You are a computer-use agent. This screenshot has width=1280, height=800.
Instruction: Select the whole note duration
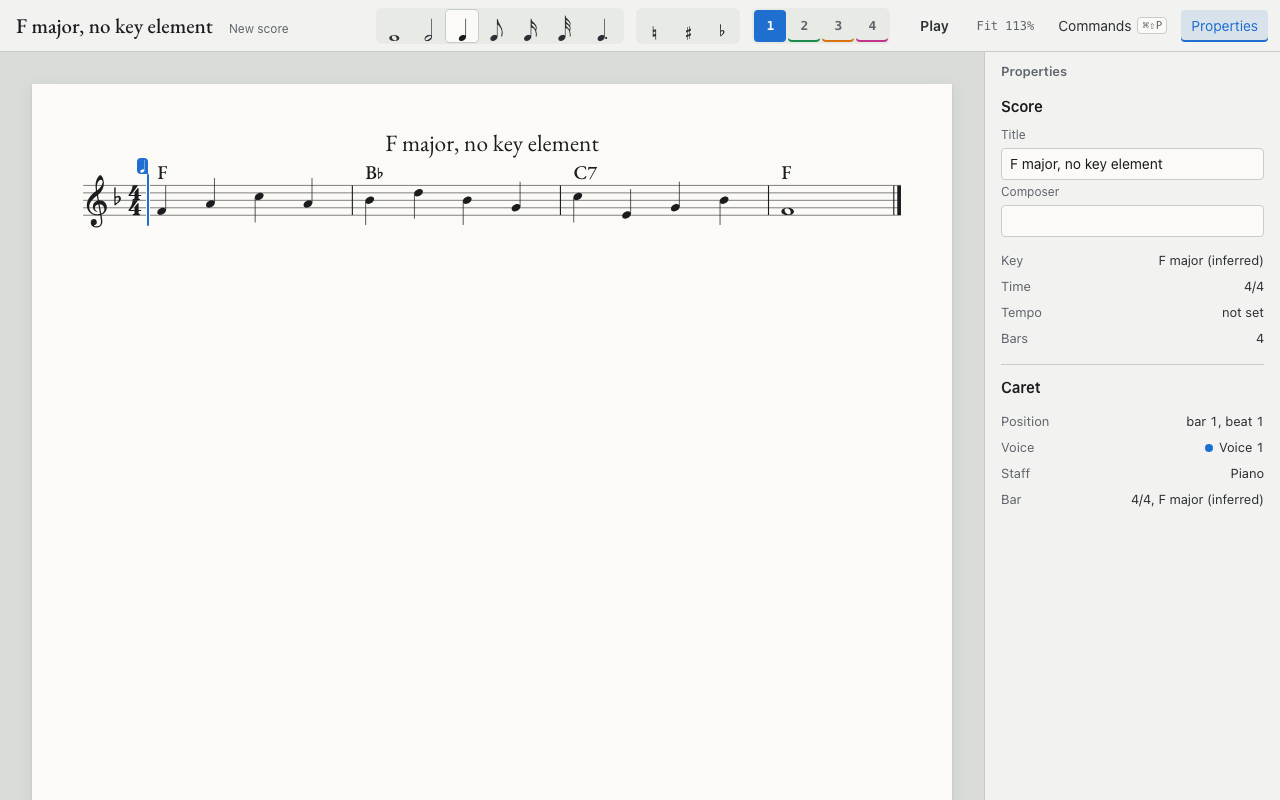point(394,26)
